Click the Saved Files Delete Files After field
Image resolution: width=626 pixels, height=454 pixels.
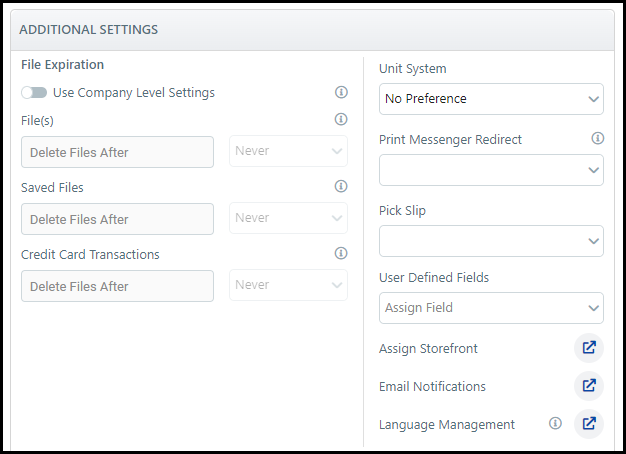(x=117, y=219)
